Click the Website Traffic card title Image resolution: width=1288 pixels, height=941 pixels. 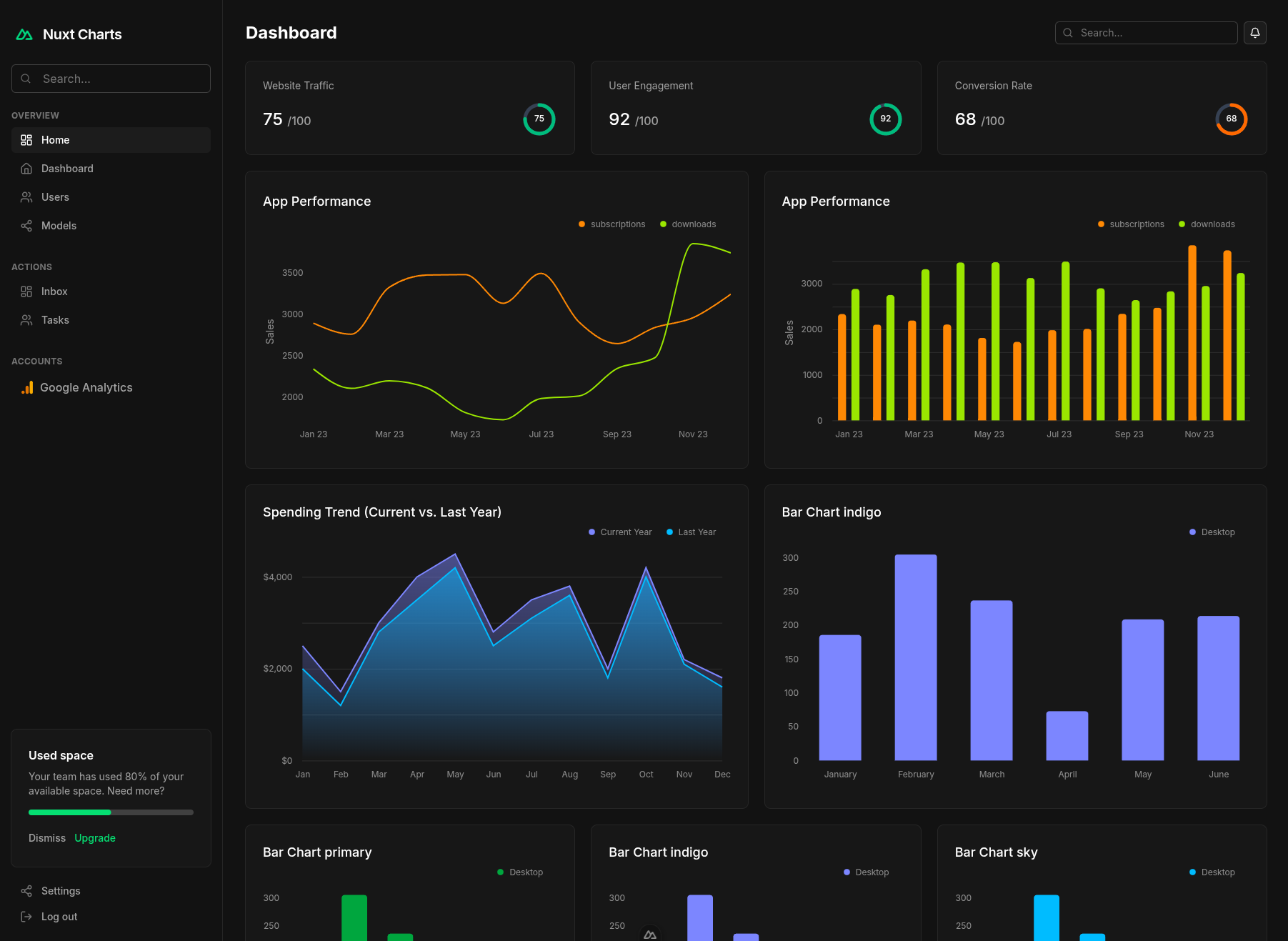tap(298, 86)
